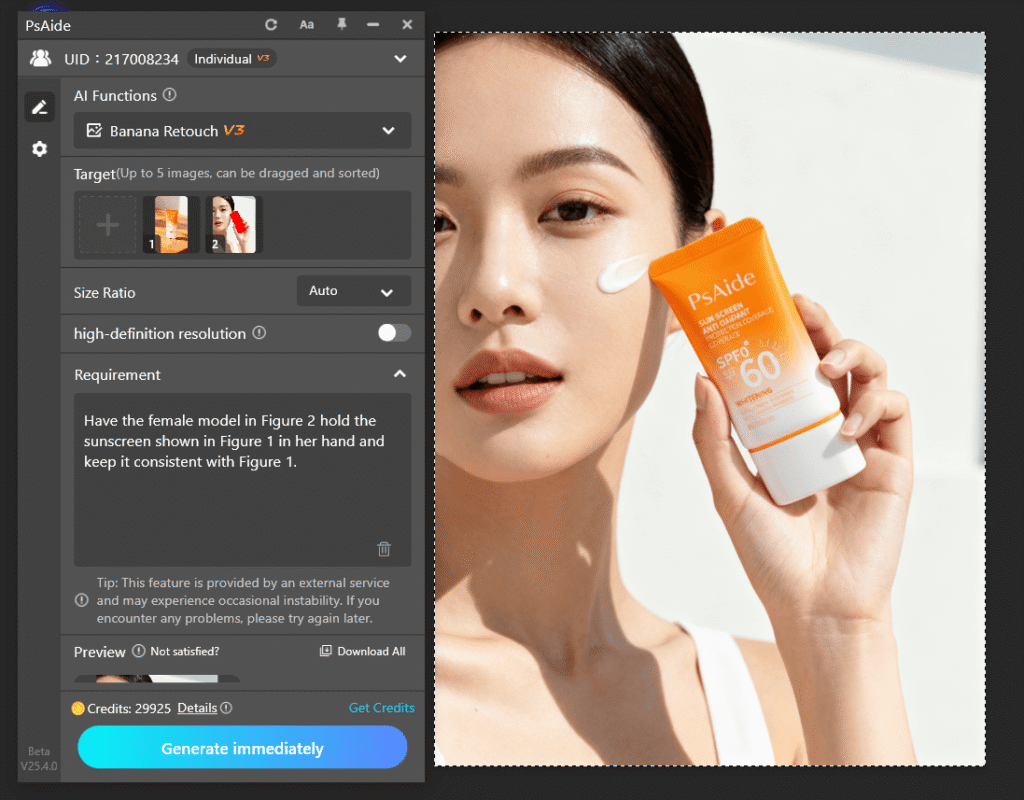Open settings gear icon in sidebar
This screenshot has width=1024, height=800.
39,149
